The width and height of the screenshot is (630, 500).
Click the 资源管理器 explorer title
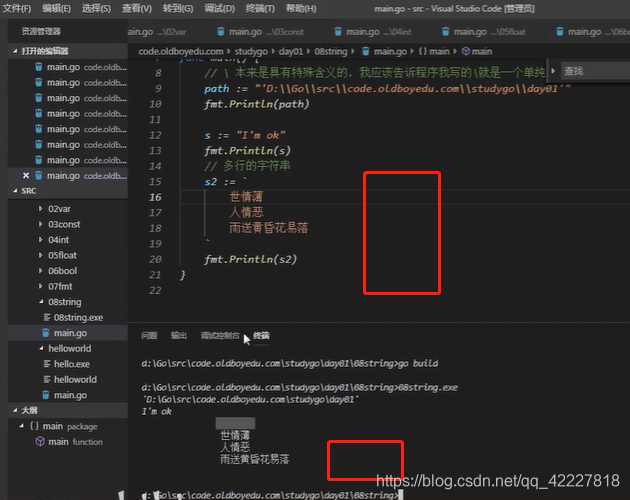coord(41,31)
